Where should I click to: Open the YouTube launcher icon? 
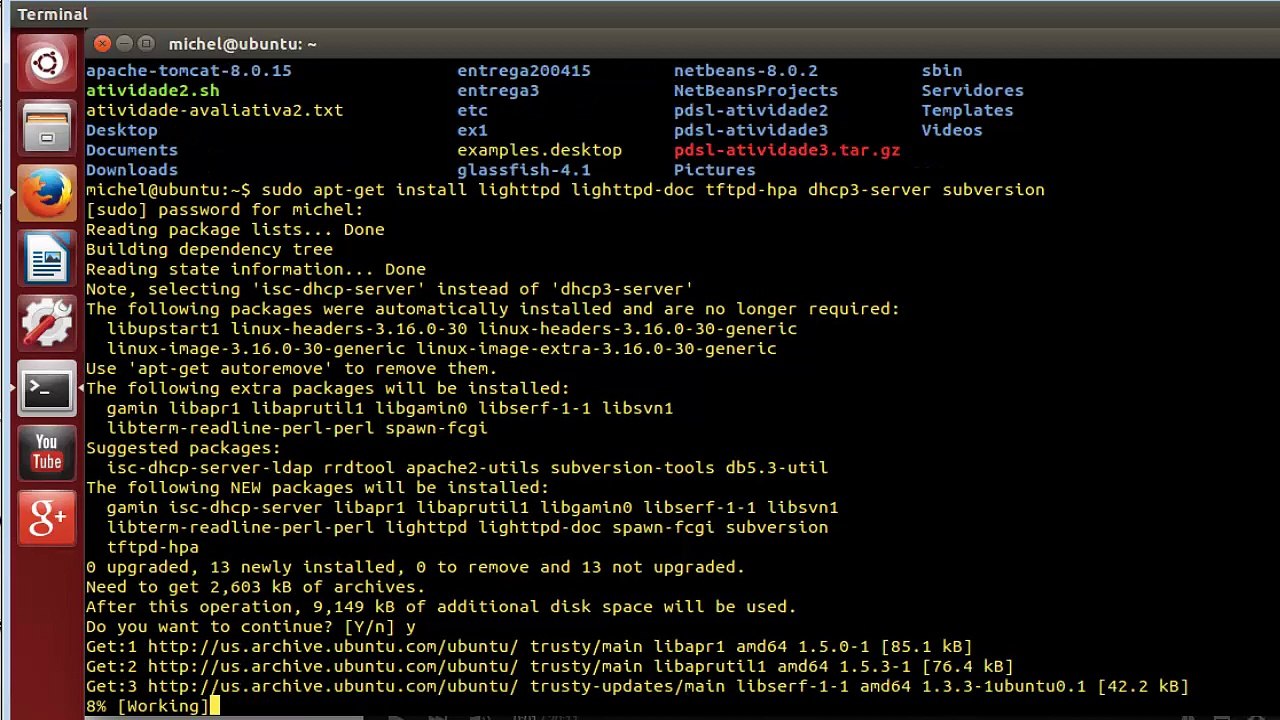tap(47, 452)
